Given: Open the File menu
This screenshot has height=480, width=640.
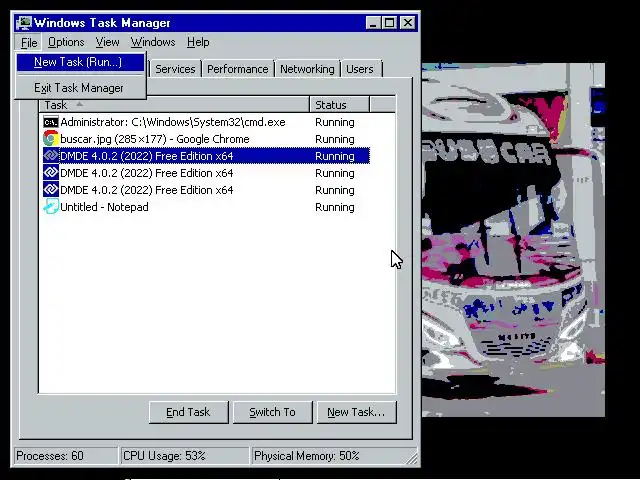Looking at the screenshot, I should tap(29, 42).
